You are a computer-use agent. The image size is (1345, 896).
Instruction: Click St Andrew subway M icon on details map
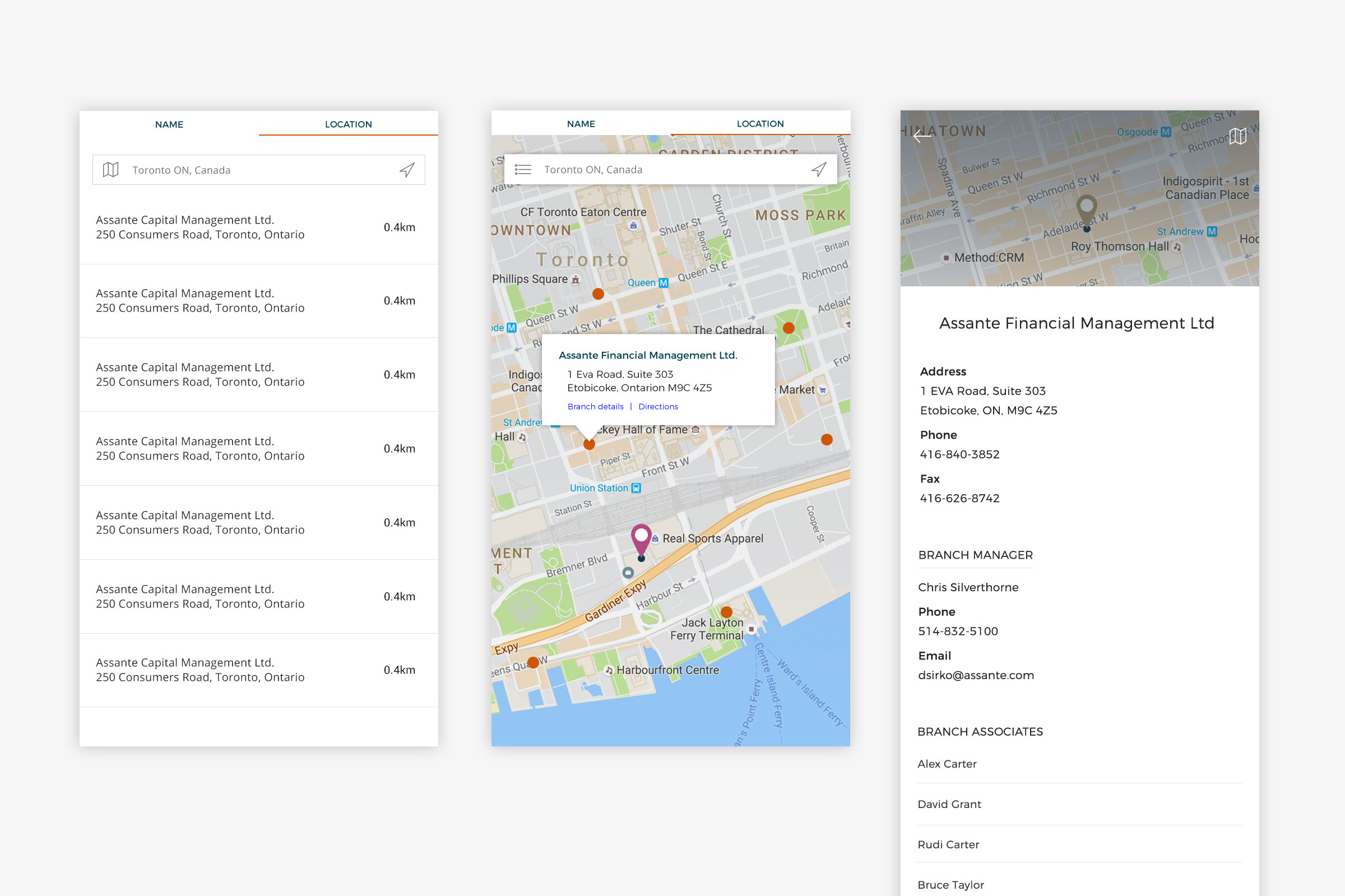pyautogui.click(x=1211, y=231)
